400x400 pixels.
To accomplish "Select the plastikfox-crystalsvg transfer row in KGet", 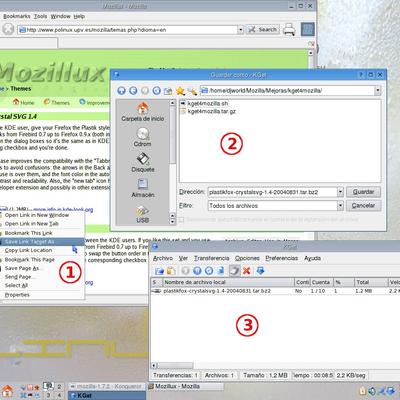I will [275, 291].
